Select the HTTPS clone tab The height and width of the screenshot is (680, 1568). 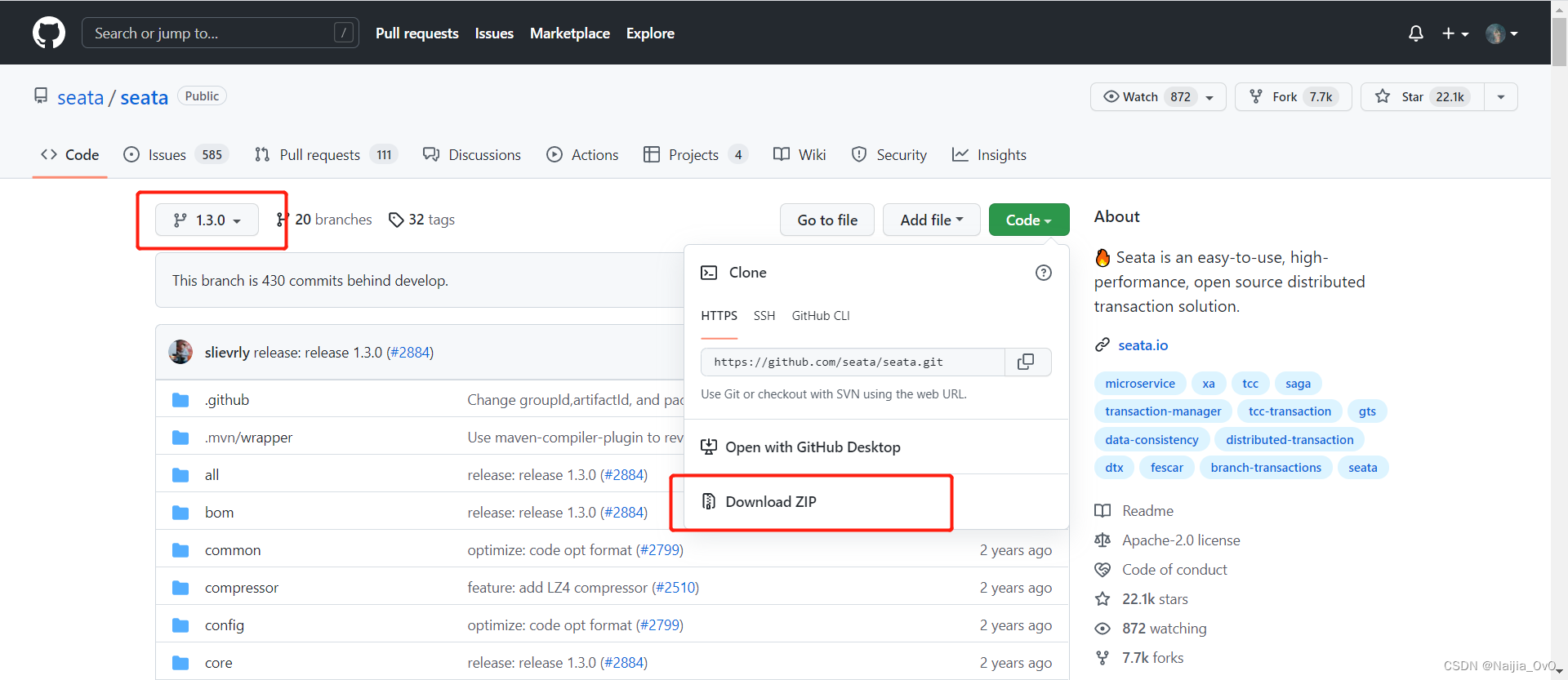pos(719,316)
